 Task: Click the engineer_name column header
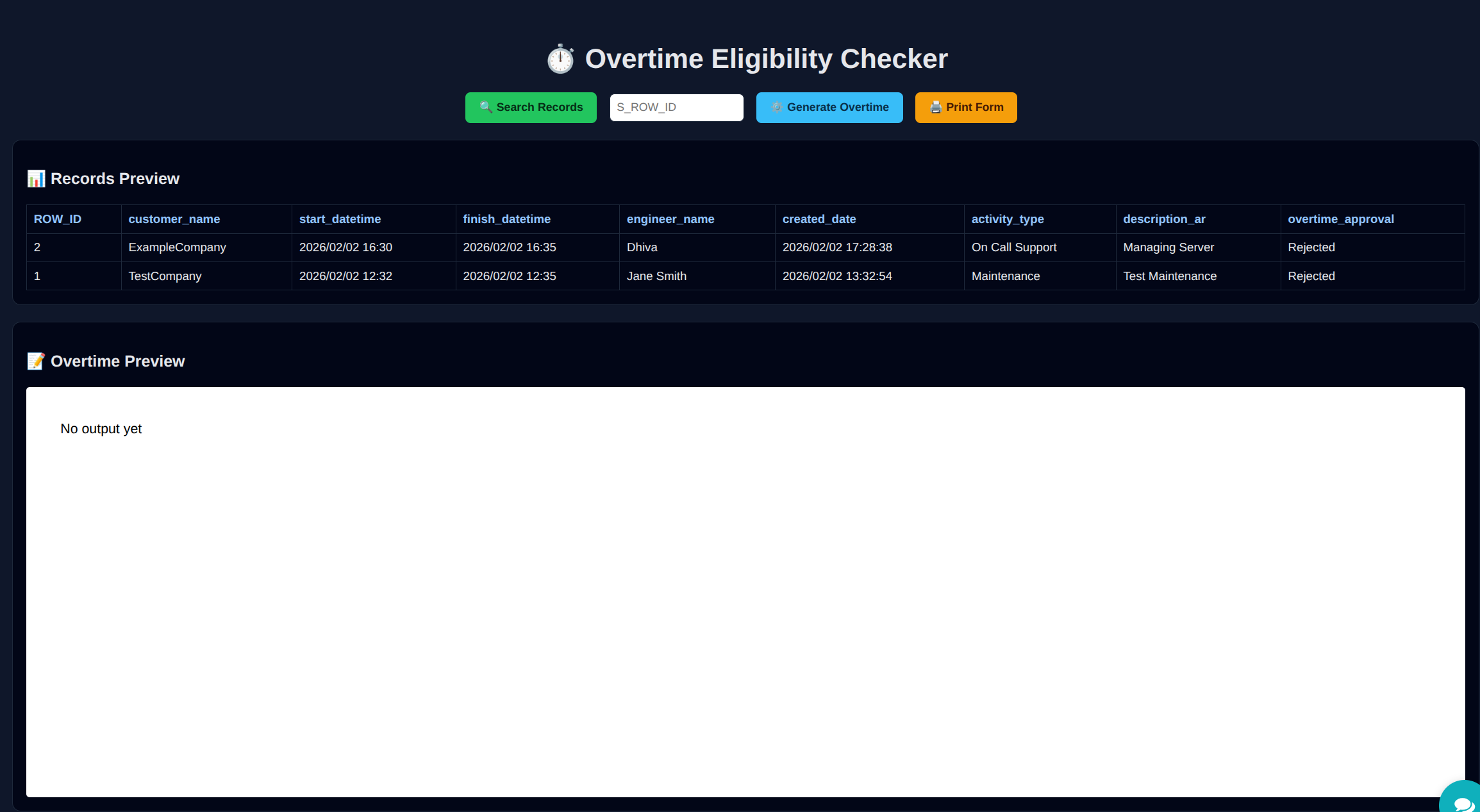pos(670,219)
